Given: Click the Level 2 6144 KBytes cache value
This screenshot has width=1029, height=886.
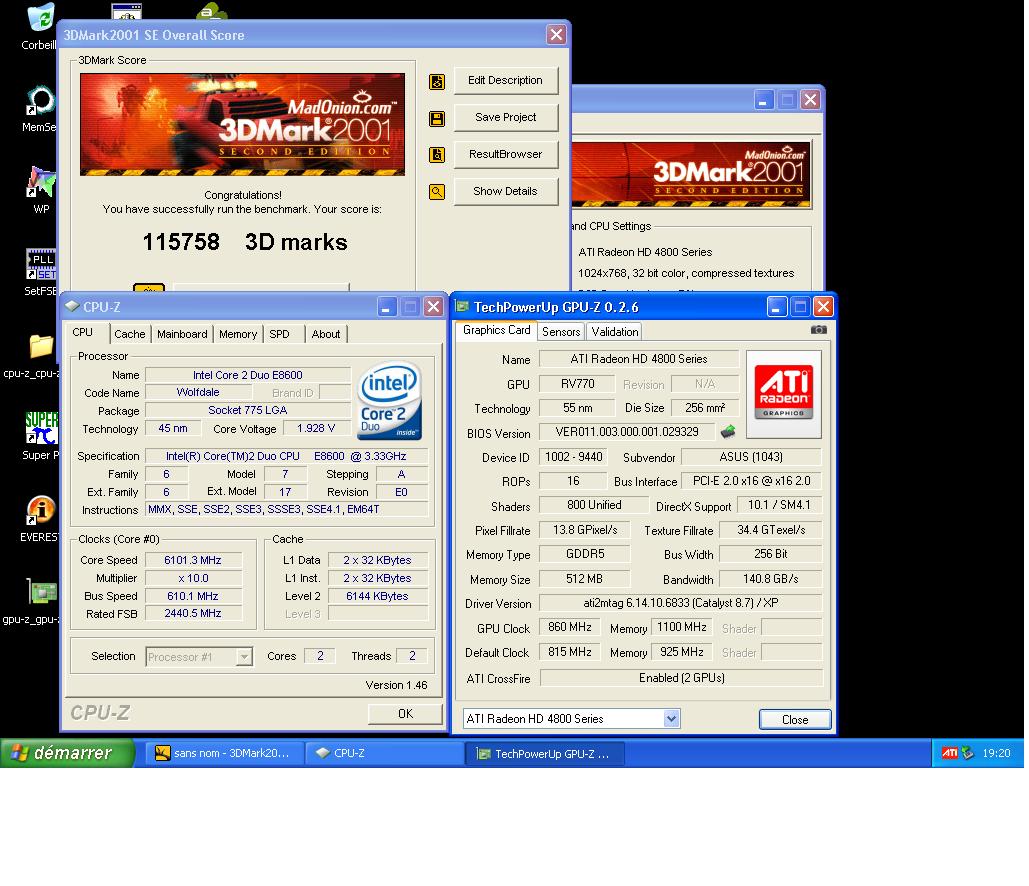Looking at the screenshot, I should coord(377,596).
